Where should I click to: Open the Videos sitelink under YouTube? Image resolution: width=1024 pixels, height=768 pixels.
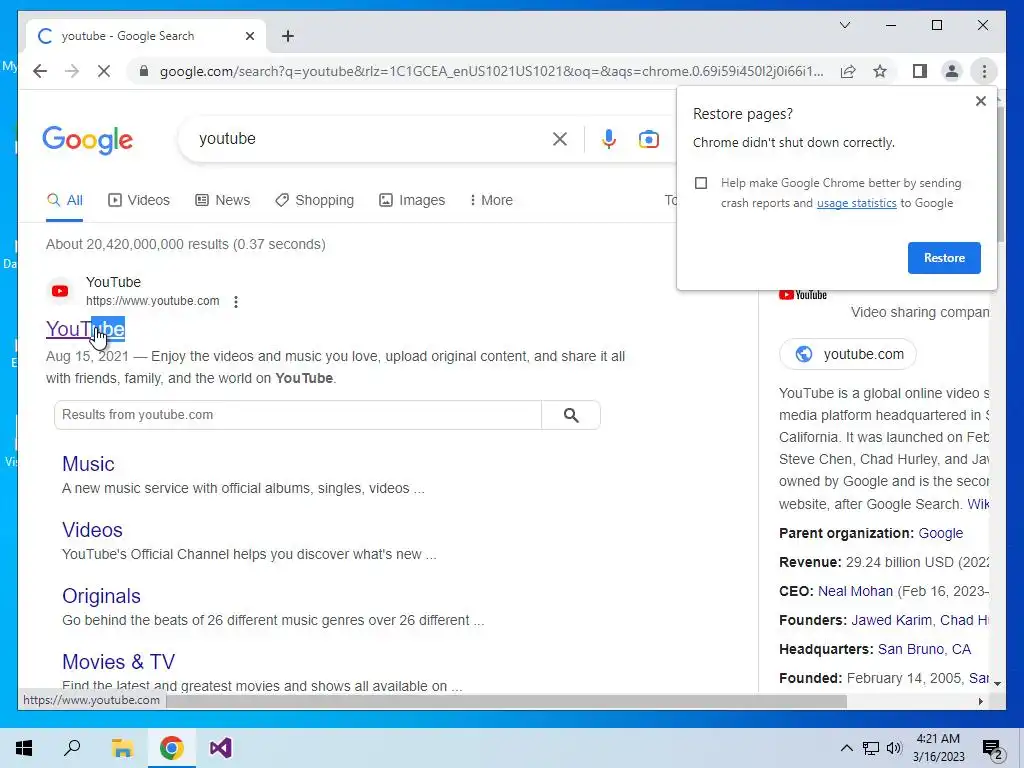pos(92,530)
